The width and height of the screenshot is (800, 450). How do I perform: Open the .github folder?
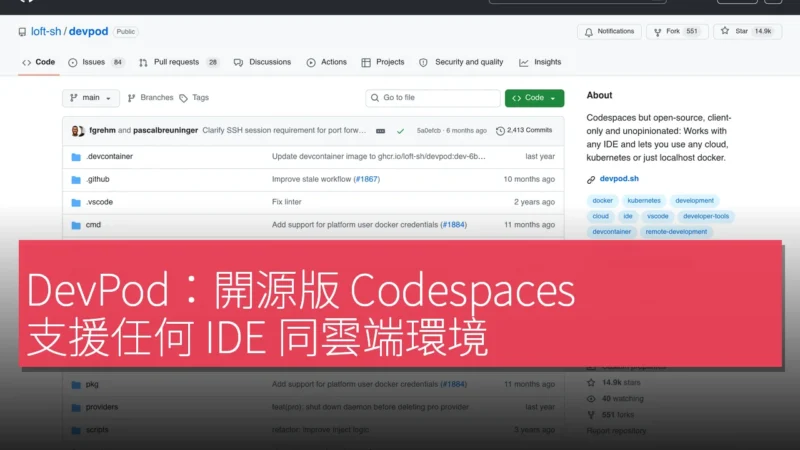click(97, 179)
